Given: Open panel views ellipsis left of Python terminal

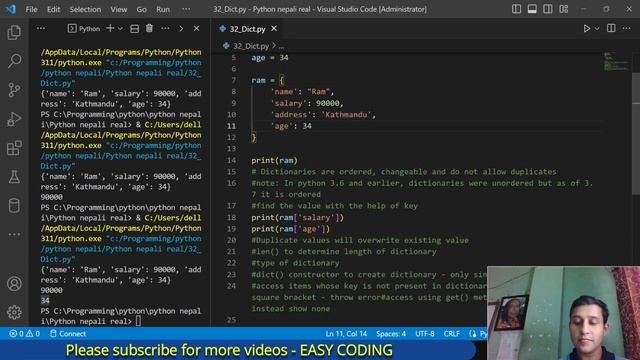Looking at the screenshot, I should coord(41,29).
